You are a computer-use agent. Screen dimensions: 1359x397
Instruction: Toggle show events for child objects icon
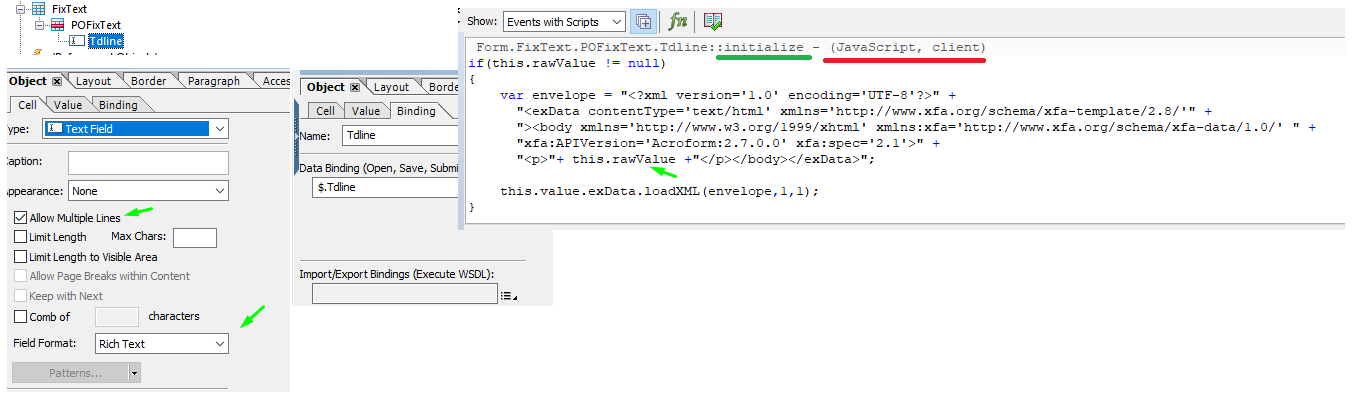644,21
